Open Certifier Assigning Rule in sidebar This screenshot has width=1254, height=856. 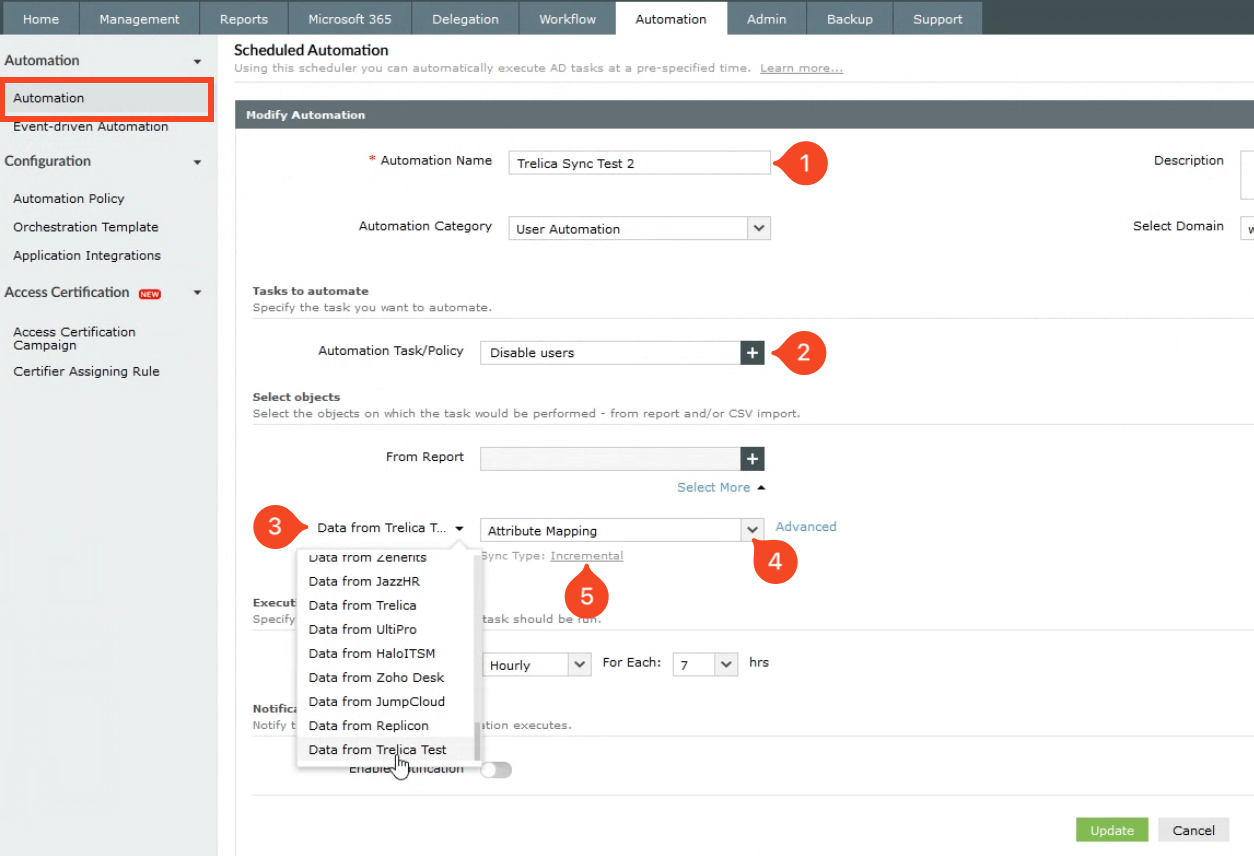86,372
